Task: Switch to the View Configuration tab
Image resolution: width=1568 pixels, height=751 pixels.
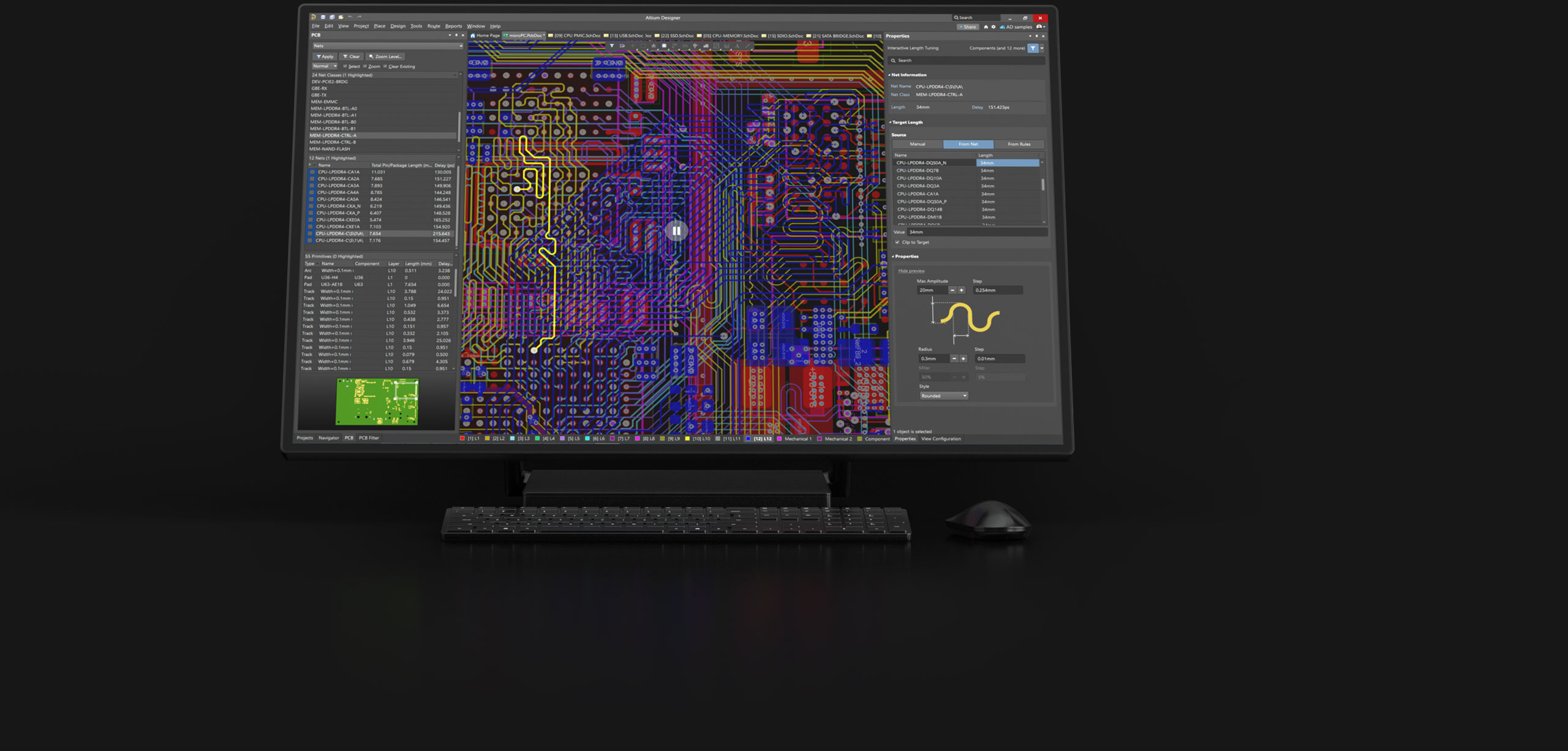Action: point(941,439)
